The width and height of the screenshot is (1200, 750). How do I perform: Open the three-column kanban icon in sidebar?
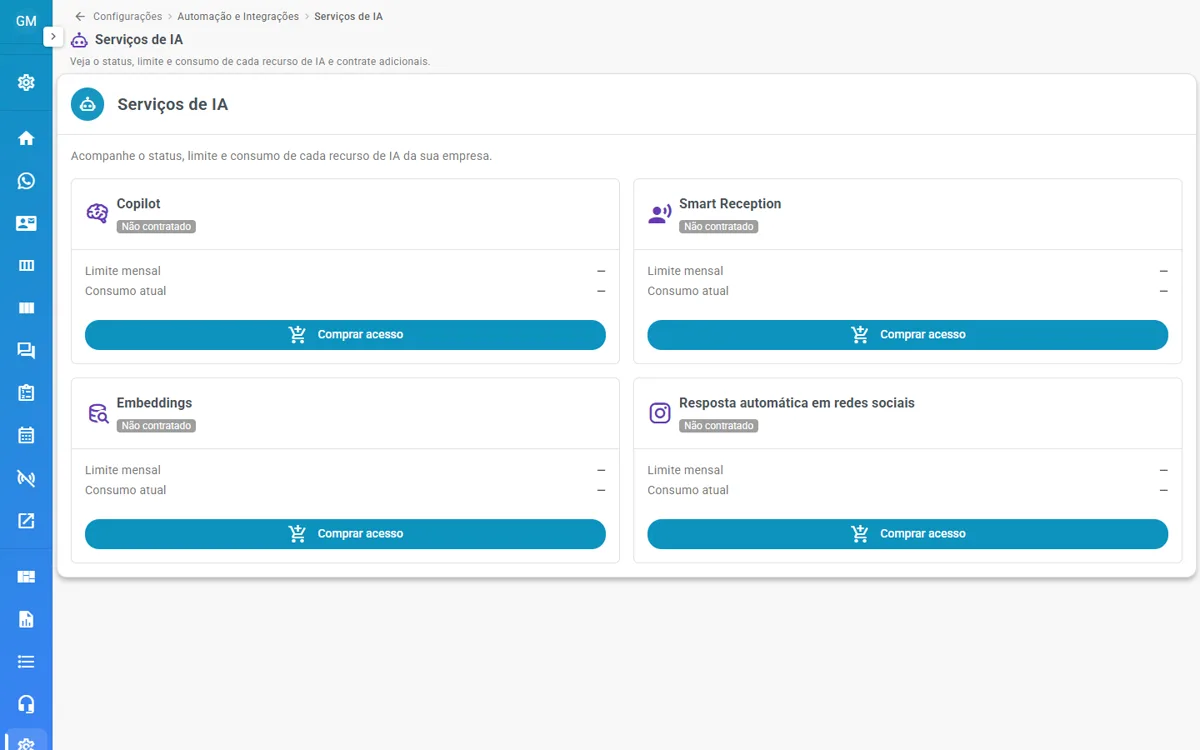tap(26, 266)
